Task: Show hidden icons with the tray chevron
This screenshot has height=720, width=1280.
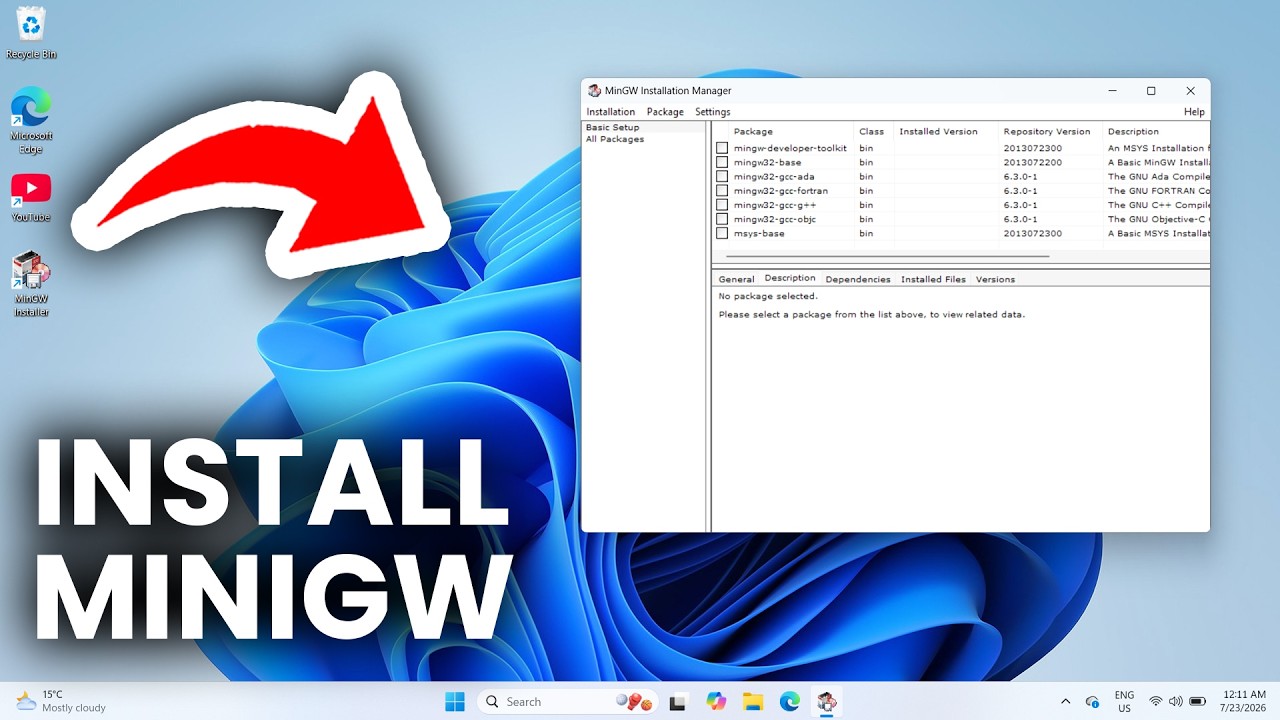Action: coord(1065,702)
